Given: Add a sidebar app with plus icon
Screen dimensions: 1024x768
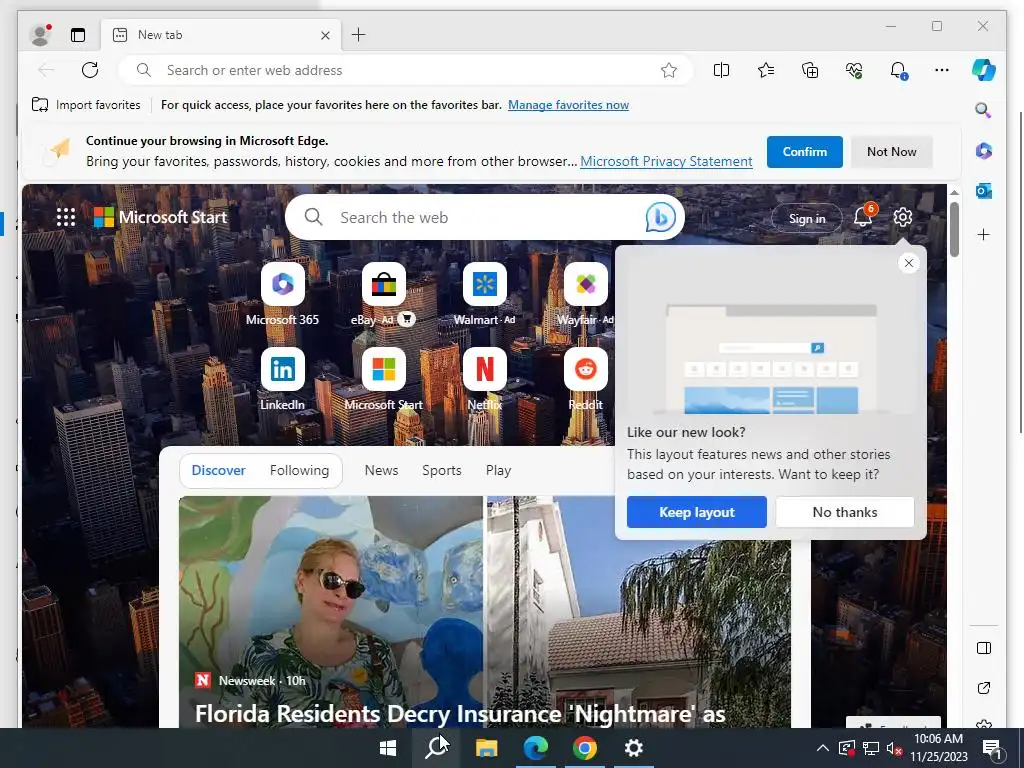Looking at the screenshot, I should pos(984,234).
